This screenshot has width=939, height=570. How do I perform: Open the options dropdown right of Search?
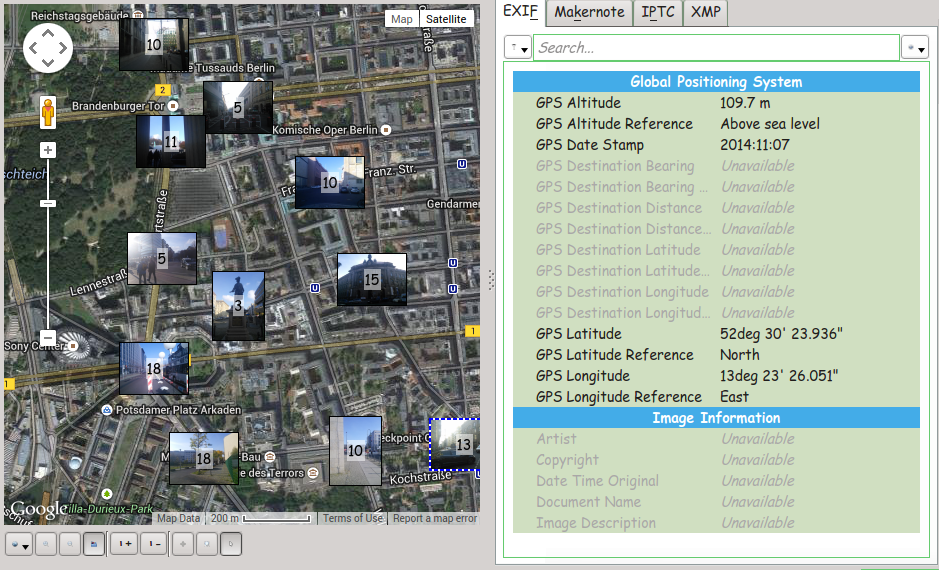[915, 48]
